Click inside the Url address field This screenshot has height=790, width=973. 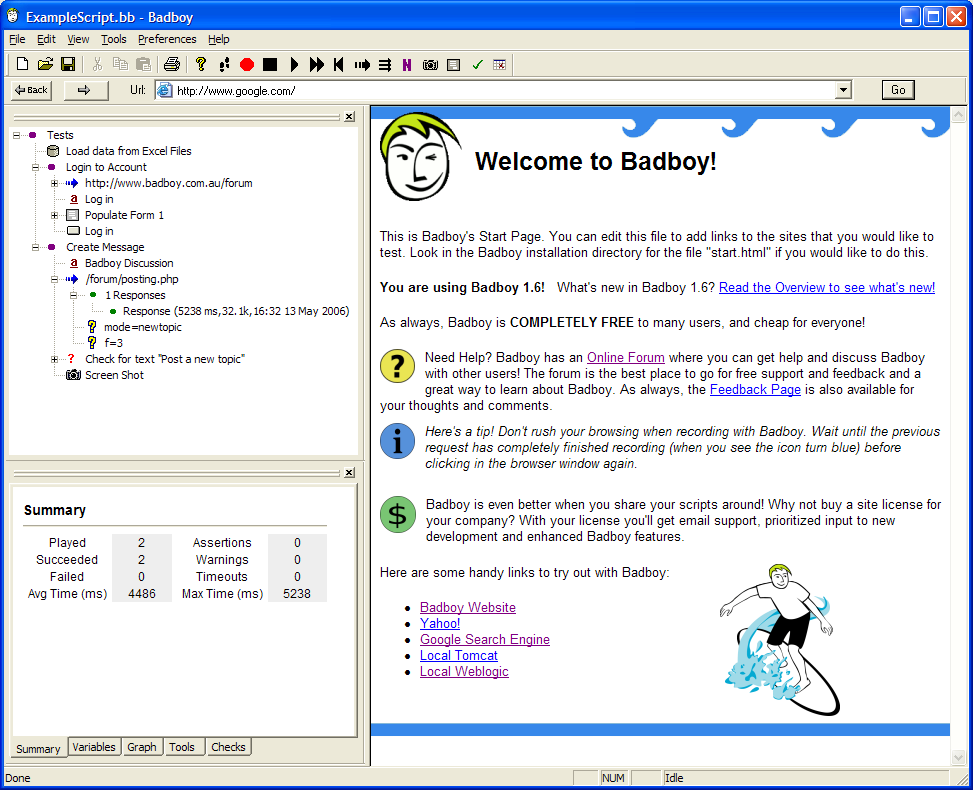click(x=503, y=91)
